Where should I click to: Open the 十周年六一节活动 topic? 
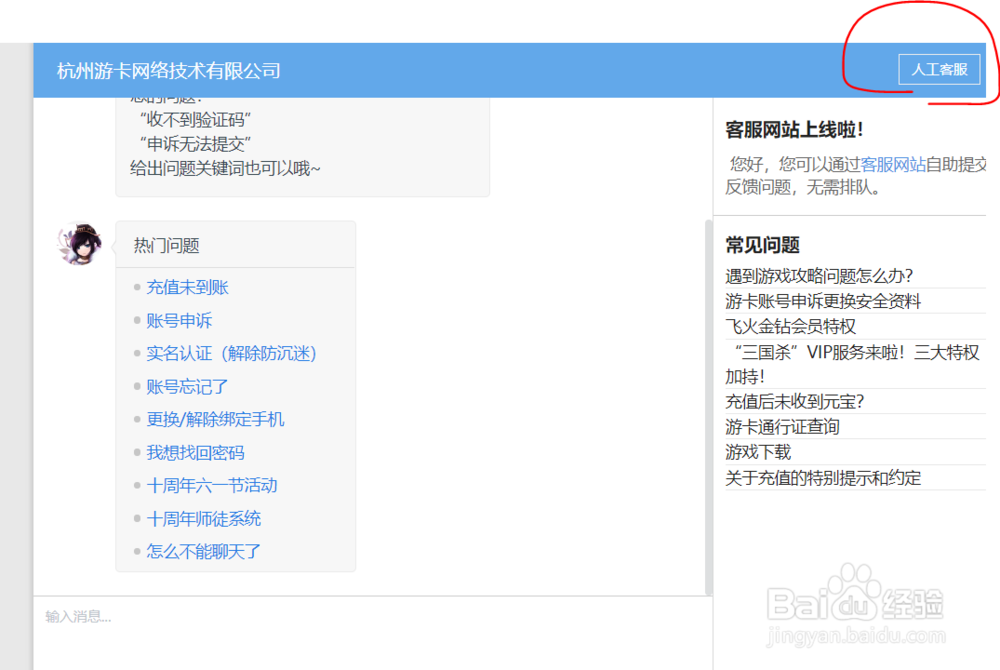pyautogui.click(x=212, y=485)
